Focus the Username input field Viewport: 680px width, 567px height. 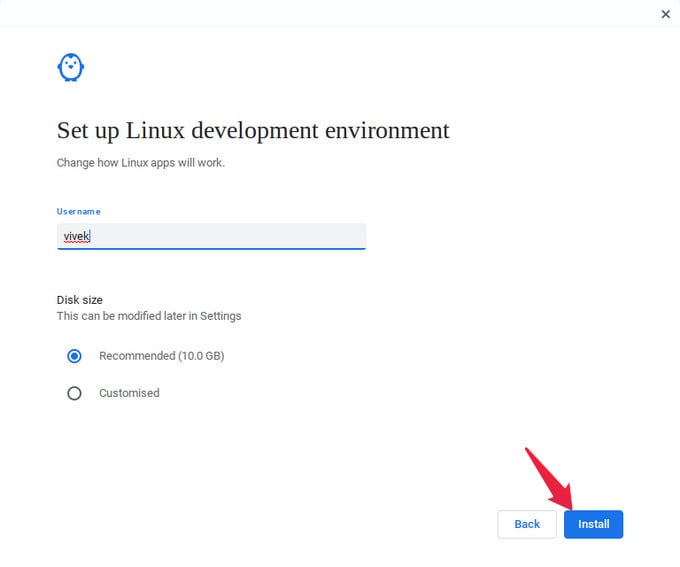pos(211,236)
